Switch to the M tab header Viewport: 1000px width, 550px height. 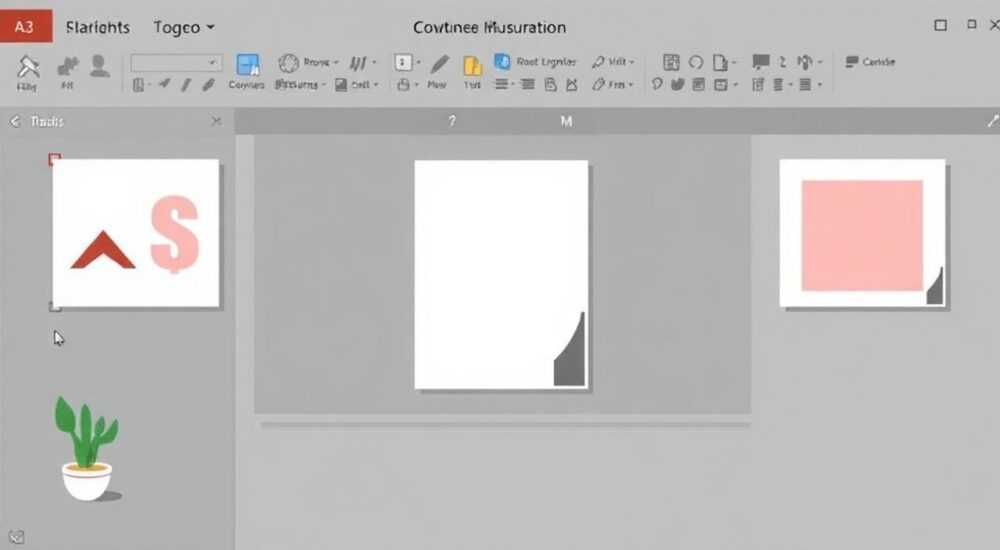point(566,121)
